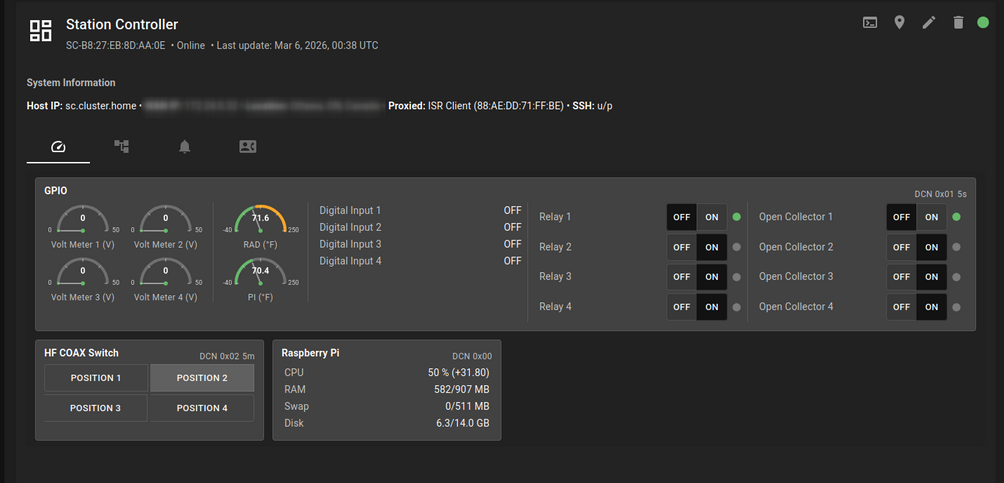Select POSITION 4 on HF COAX Switch
The height and width of the screenshot is (483, 1004).
coord(202,408)
